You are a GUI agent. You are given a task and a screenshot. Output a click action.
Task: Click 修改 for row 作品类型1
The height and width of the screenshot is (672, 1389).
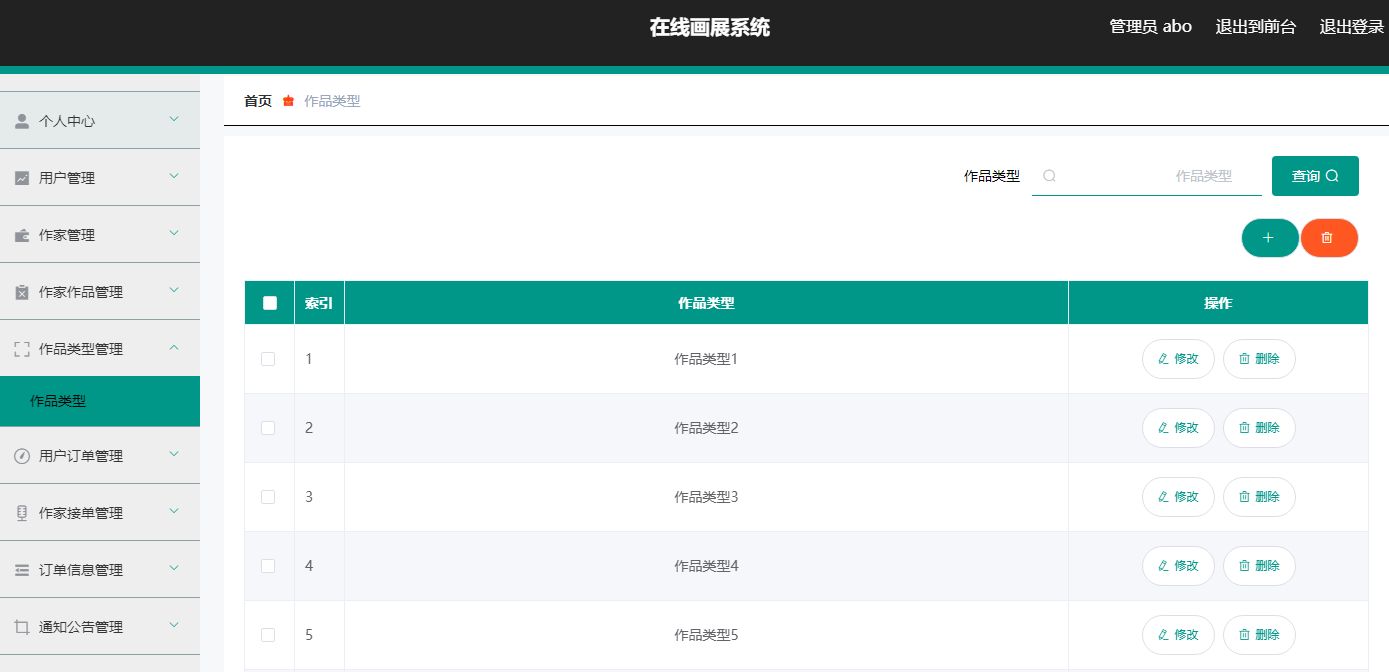point(1178,359)
